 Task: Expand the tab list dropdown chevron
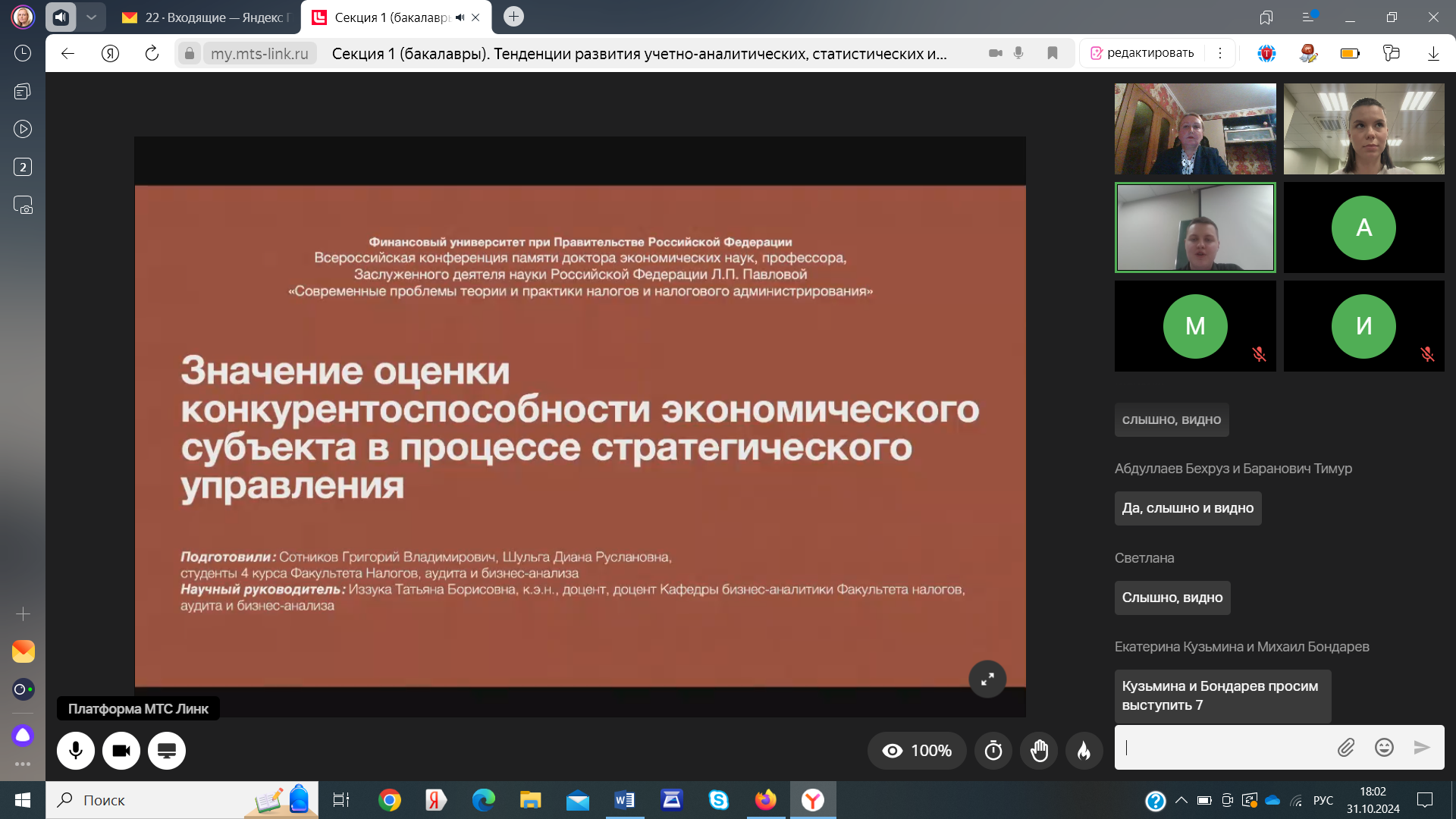coord(91,17)
